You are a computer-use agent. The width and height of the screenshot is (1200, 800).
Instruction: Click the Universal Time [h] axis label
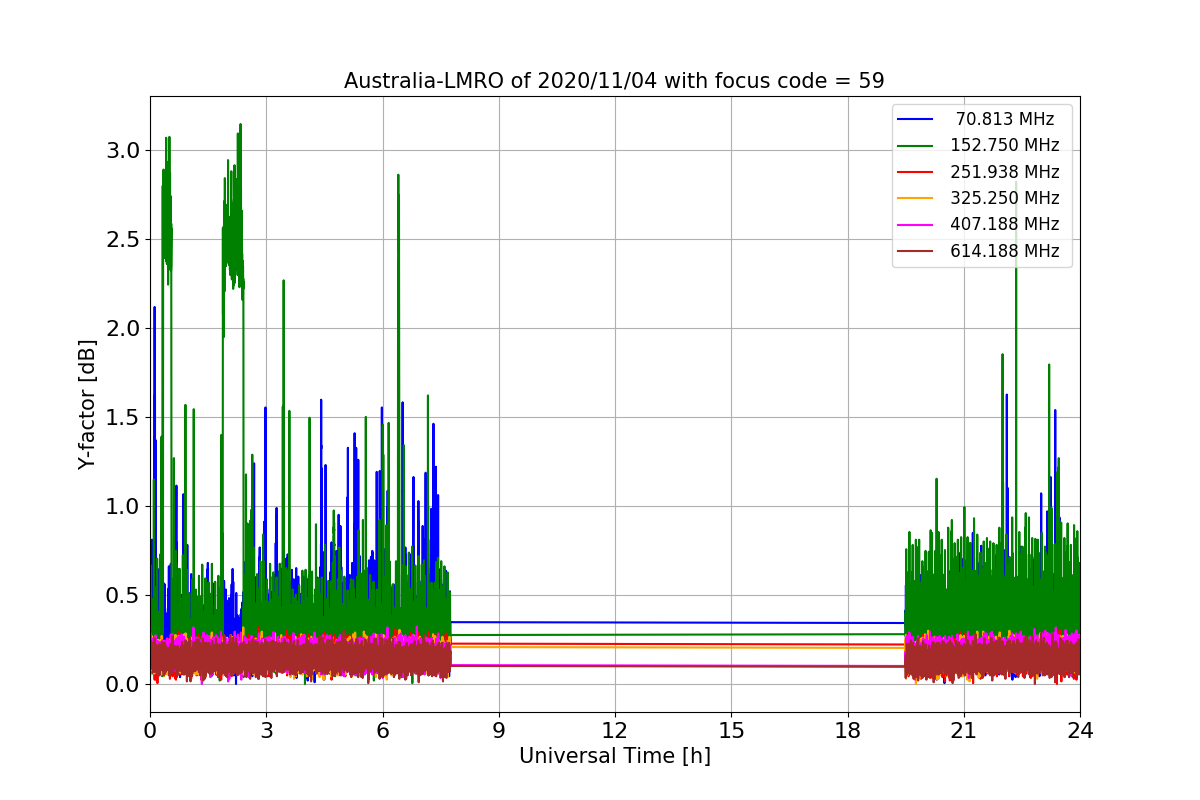(615, 757)
